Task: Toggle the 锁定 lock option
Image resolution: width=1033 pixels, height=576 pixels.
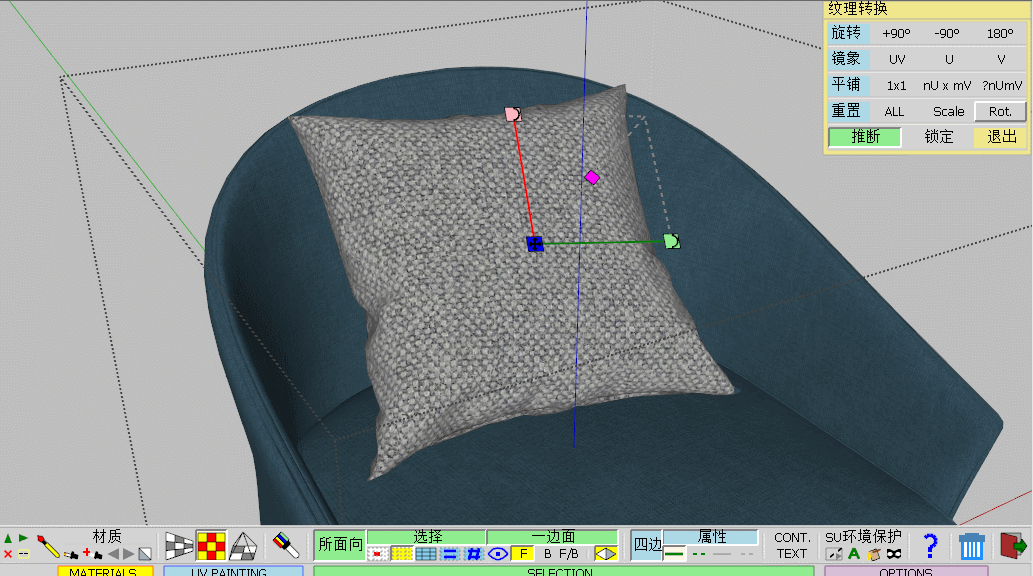Action: click(938, 137)
